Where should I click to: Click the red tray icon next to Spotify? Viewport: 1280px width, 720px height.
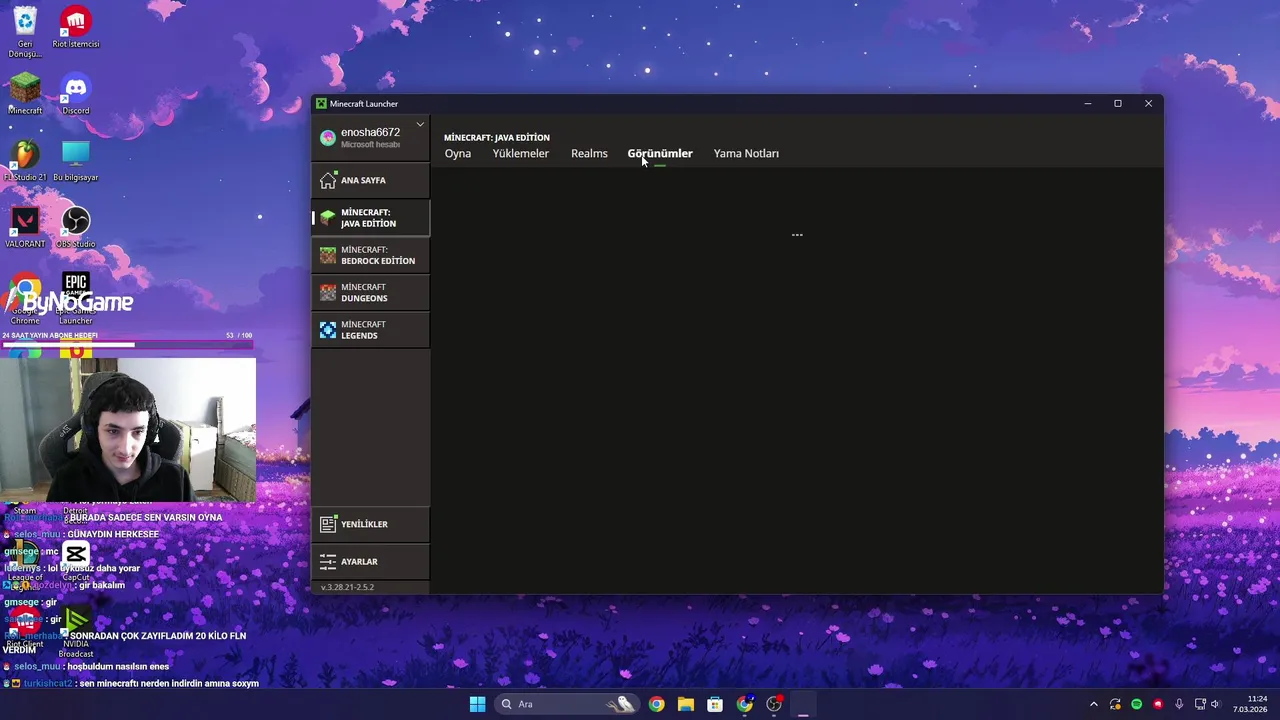click(1158, 704)
